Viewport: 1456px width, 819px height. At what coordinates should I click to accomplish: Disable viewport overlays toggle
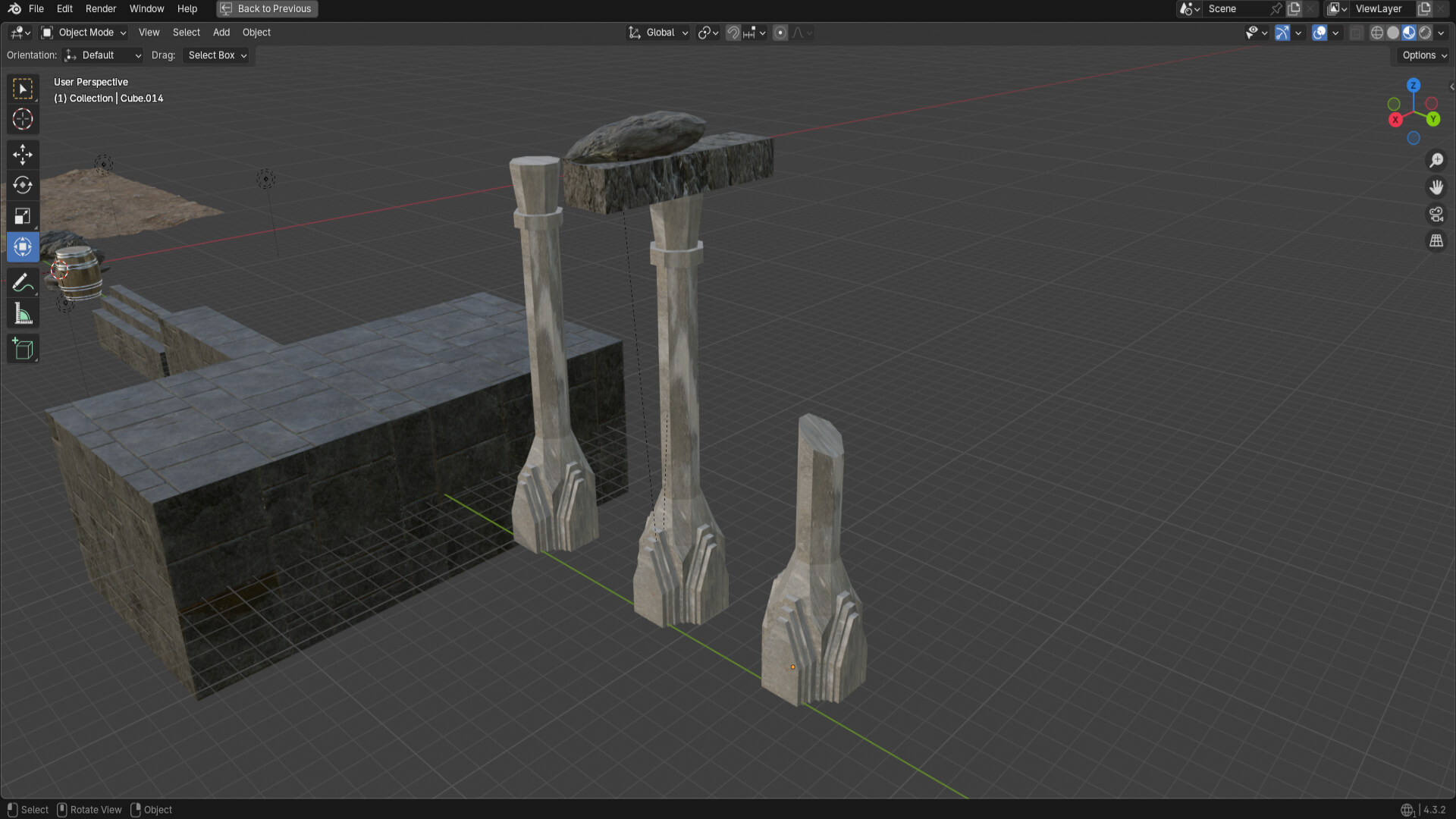[1319, 33]
